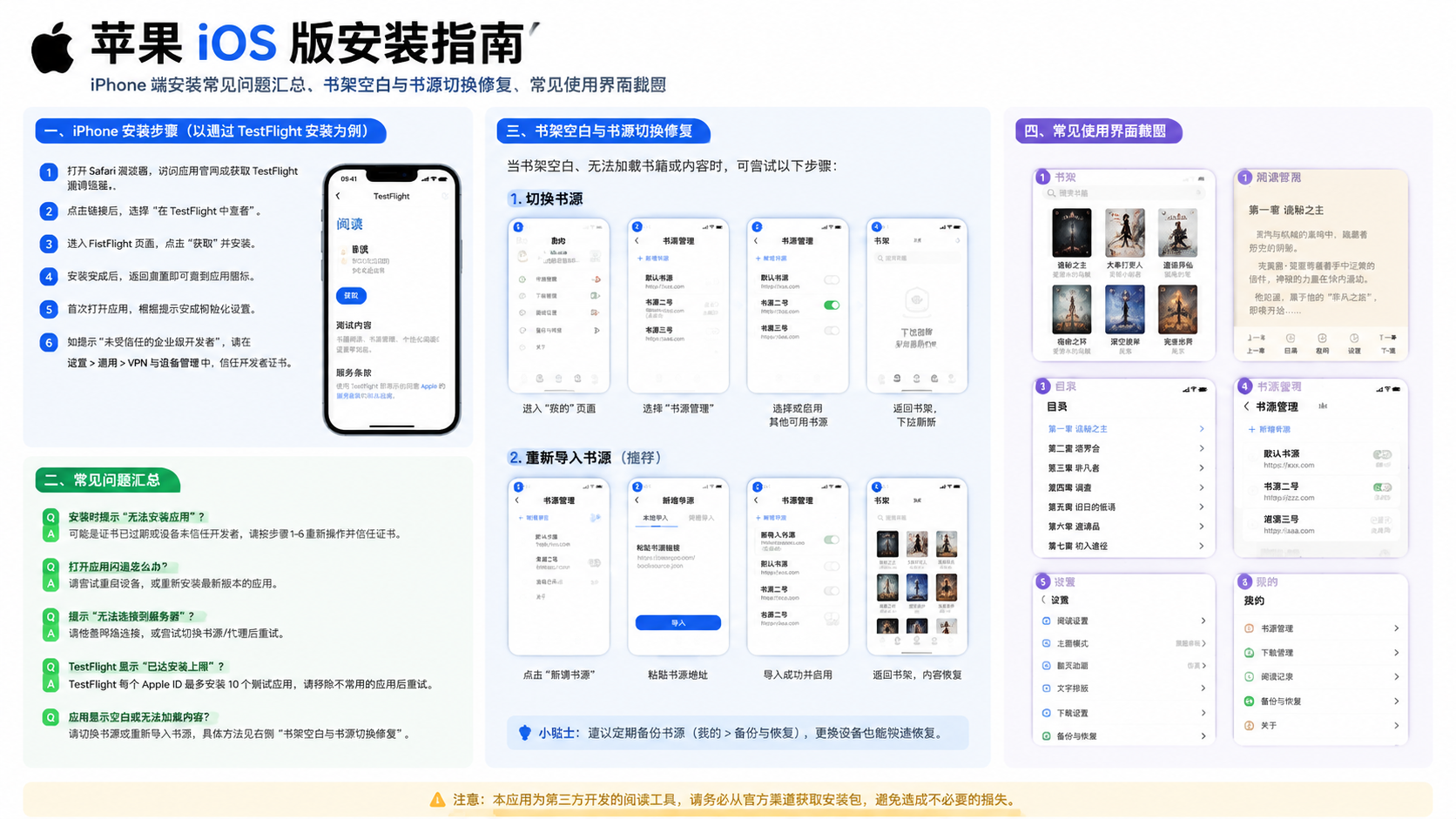This screenshot has width=1456, height=819.
Task: Click the 备份与恢复 icon in the 我的 panel
Action: click(x=1250, y=701)
